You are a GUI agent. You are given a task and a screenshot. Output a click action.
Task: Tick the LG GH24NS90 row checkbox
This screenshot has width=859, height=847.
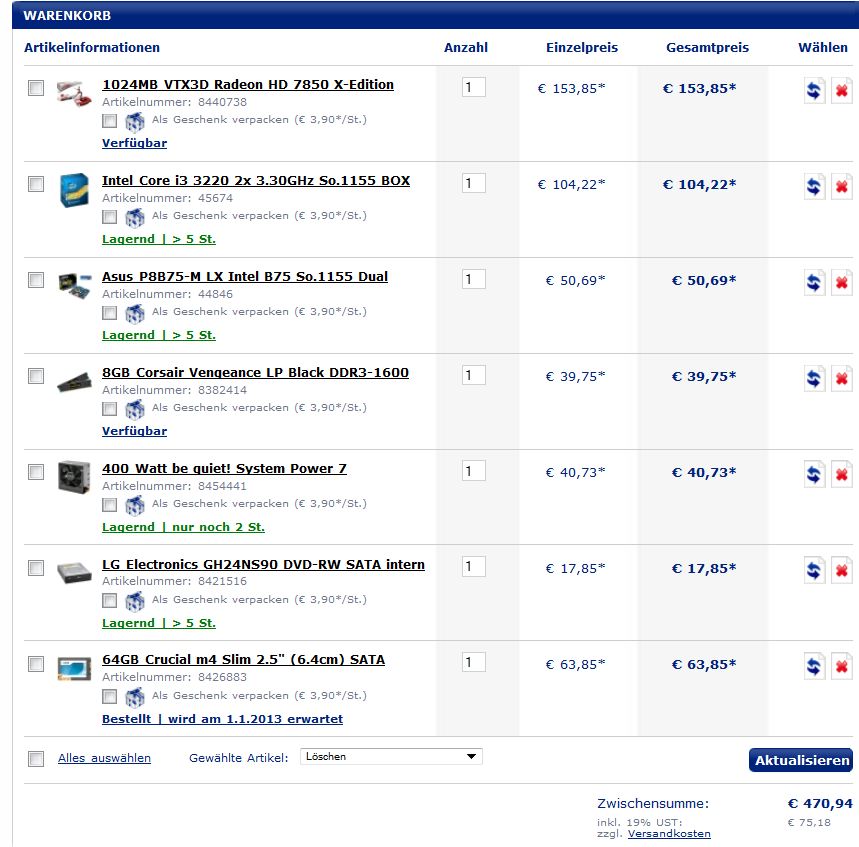(x=36, y=568)
